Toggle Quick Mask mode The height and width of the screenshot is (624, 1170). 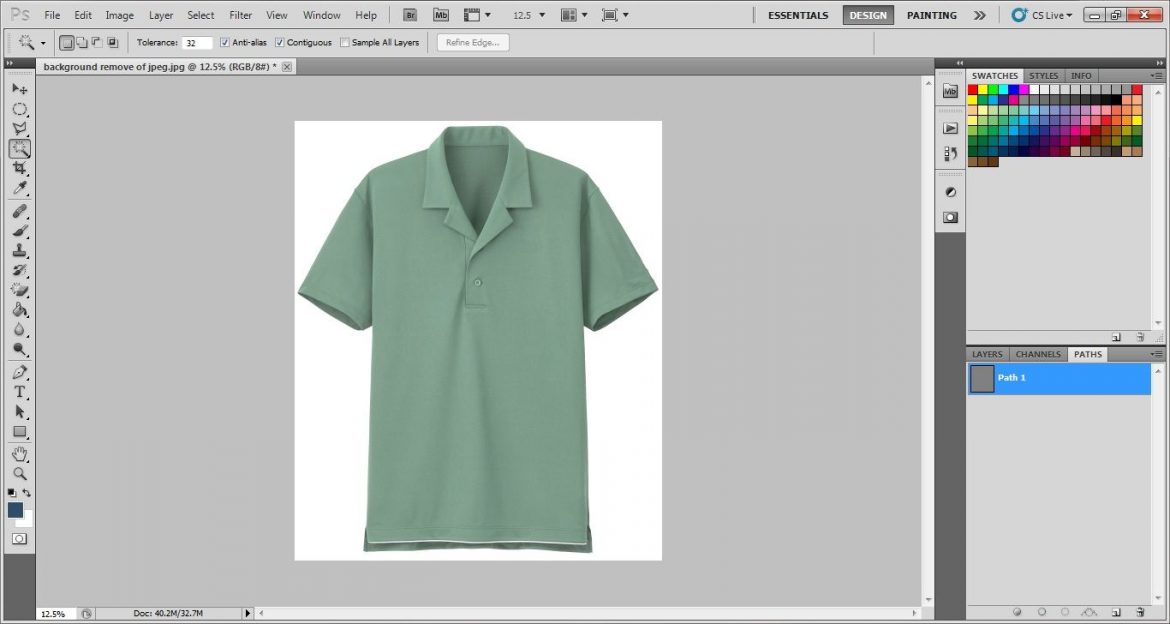tap(19, 539)
